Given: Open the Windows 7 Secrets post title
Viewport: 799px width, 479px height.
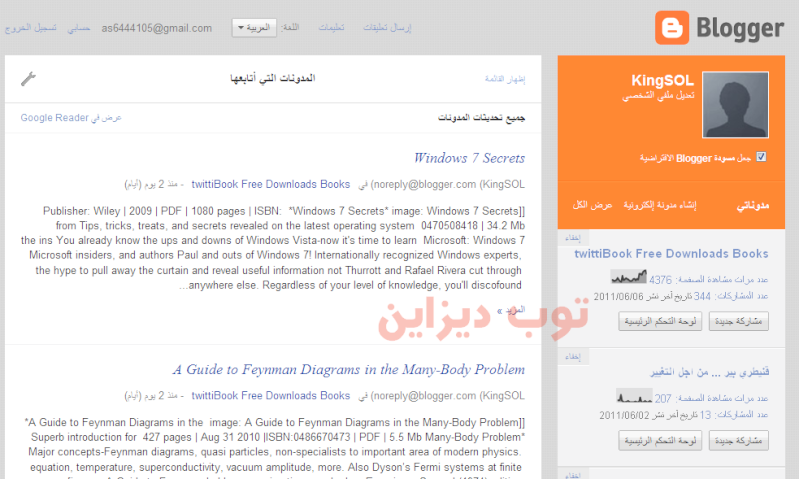Looking at the screenshot, I should [469, 158].
